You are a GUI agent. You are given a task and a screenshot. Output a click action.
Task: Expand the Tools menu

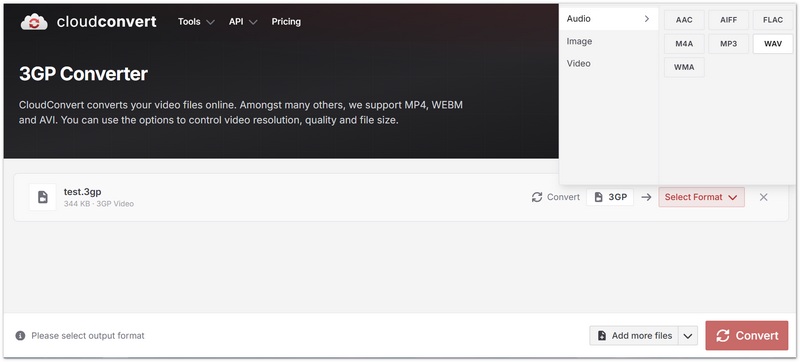click(x=196, y=22)
